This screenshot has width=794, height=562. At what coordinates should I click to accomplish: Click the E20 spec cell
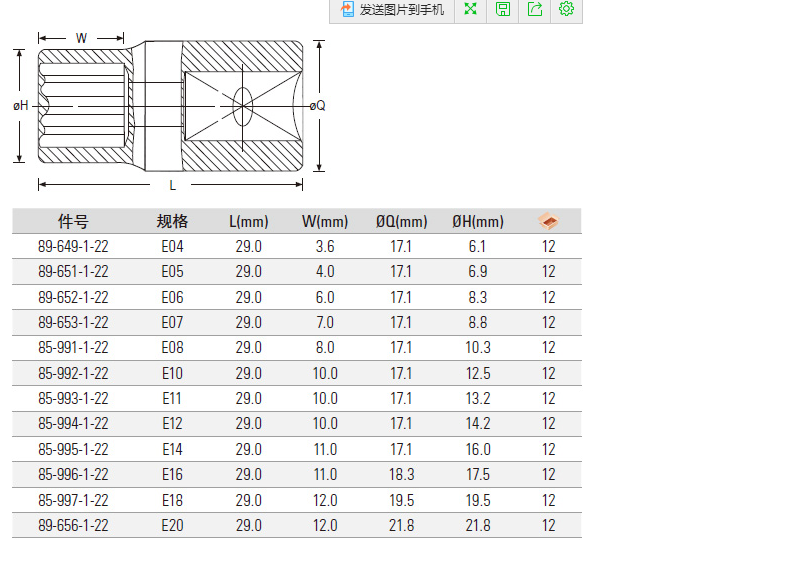(172, 526)
